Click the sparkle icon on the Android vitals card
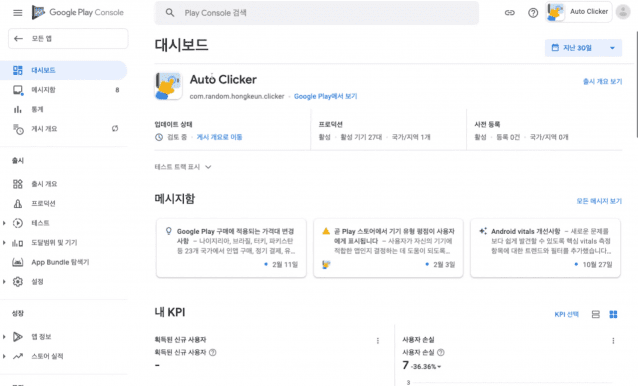 coord(483,231)
